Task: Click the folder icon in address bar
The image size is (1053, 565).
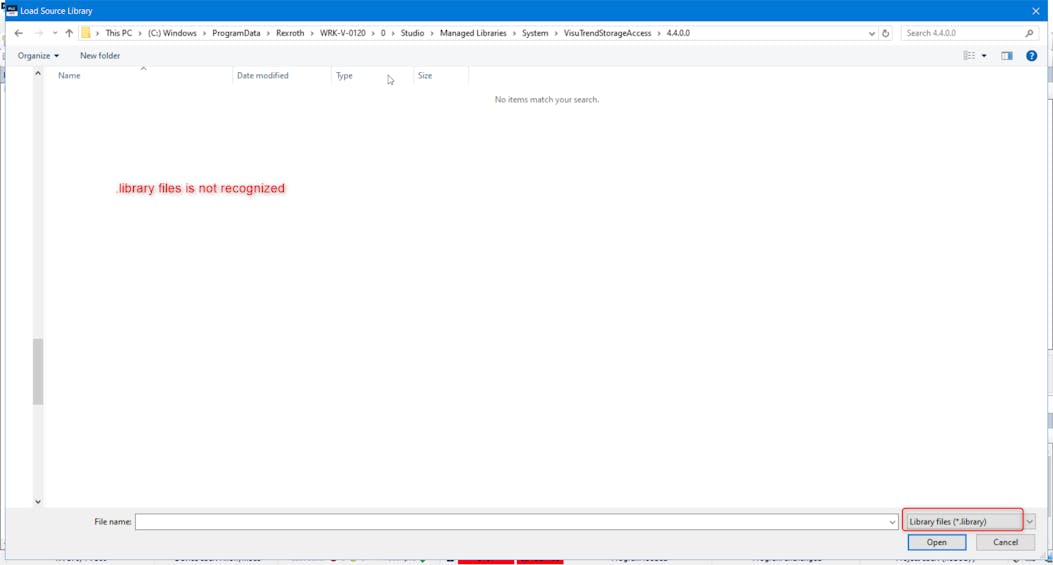Action: coord(86,33)
